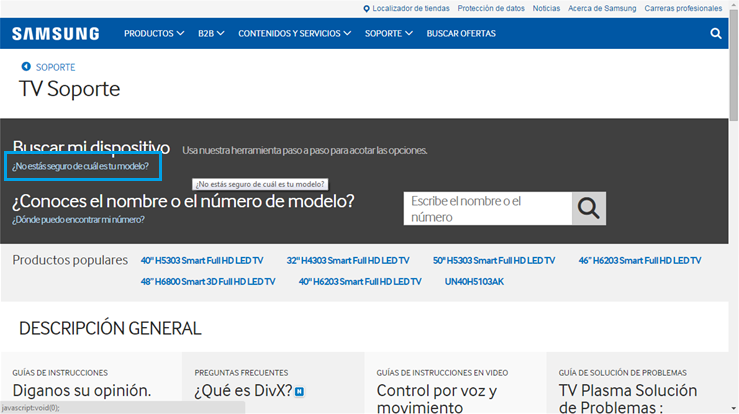Go back to SOPORTE breadcrumb

coord(55,67)
